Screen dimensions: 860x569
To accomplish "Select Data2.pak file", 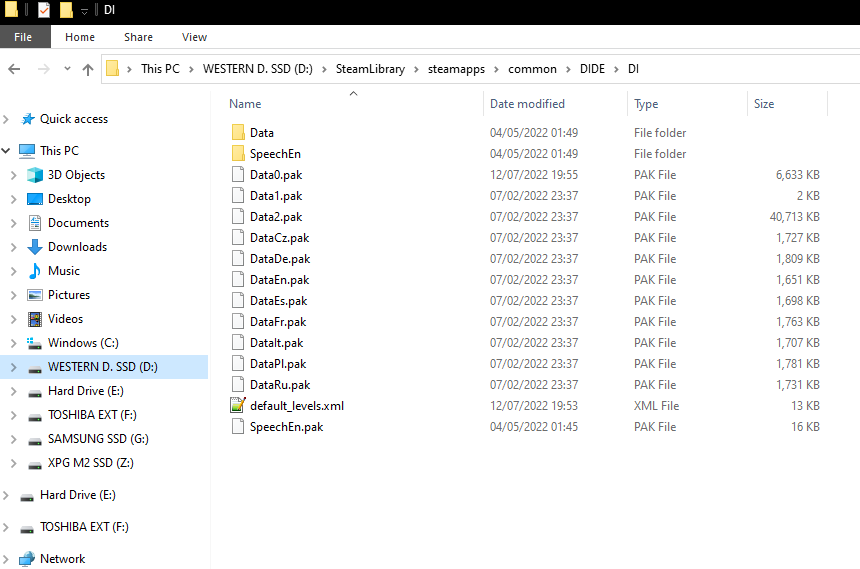I will pos(276,217).
